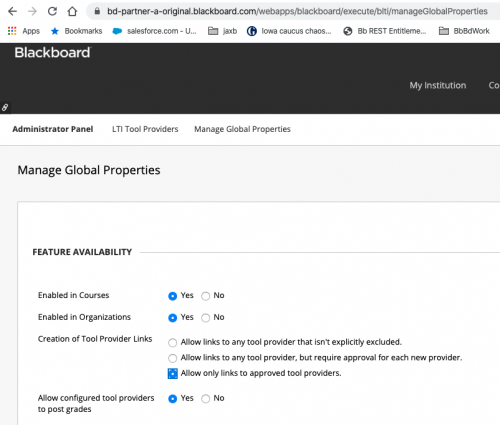500x425 pixels.
Task: Select No for tool providers posting grades
Action: click(x=206, y=399)
